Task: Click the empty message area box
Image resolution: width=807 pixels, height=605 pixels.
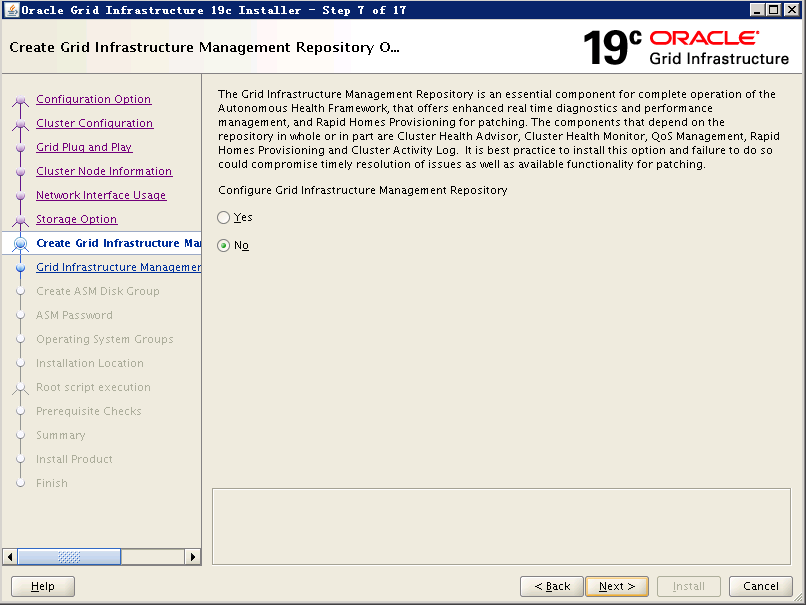Action: 501,526
